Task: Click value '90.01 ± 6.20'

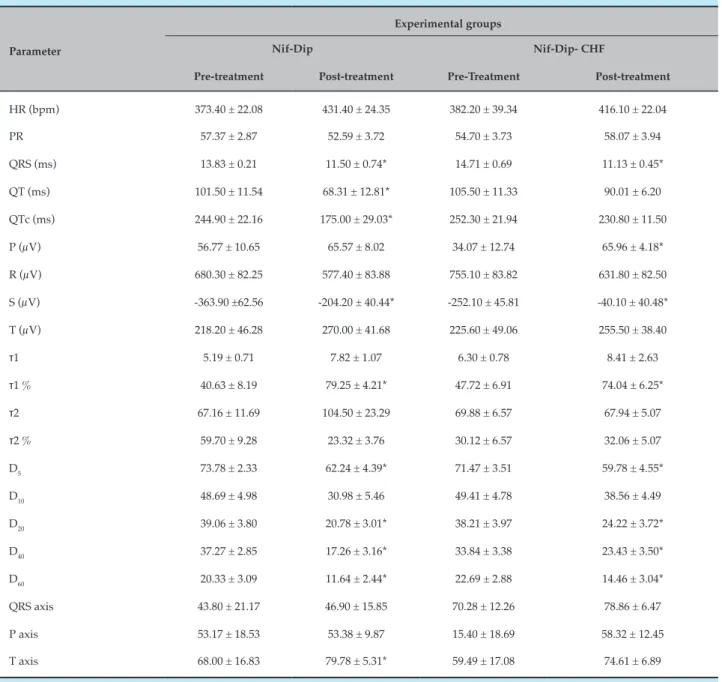Action: pyautogui.click(x=632, y=192)
